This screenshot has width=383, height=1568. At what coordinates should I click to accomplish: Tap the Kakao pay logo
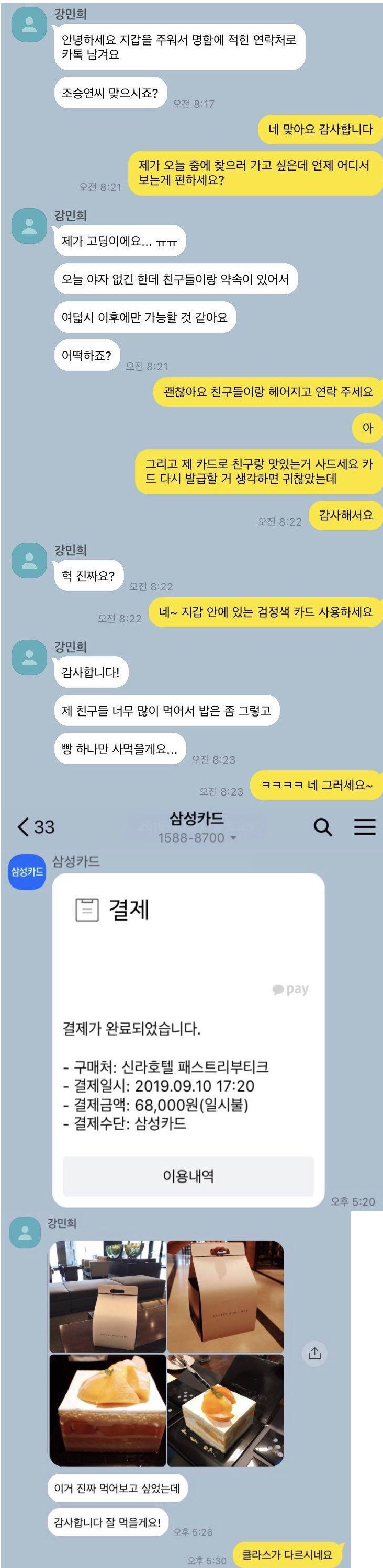pos(290,989)
